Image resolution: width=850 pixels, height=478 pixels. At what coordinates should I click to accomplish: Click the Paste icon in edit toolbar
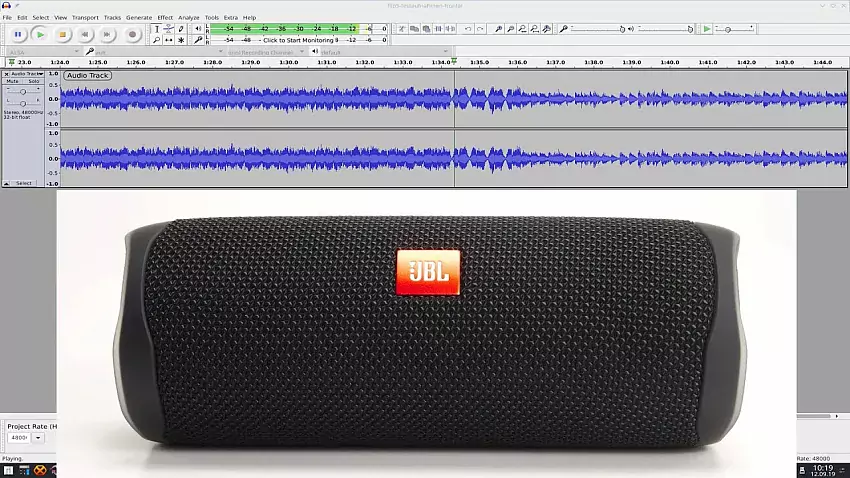tap(427, 29)
